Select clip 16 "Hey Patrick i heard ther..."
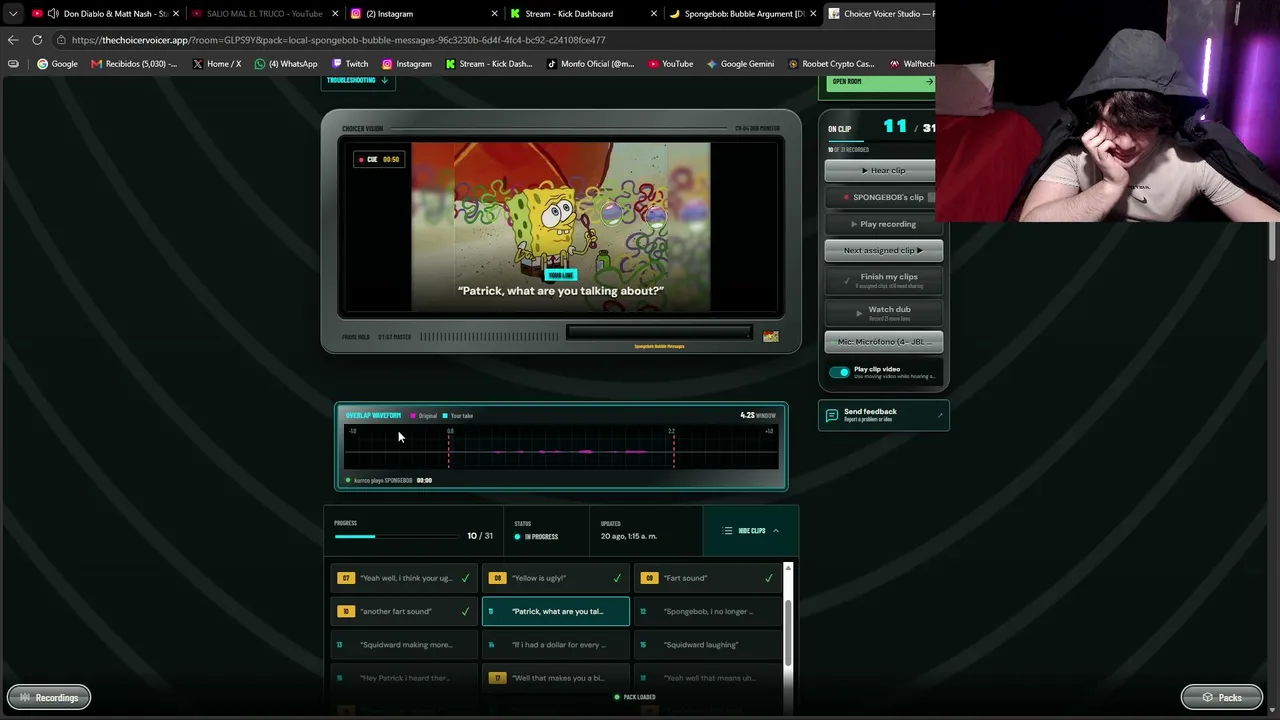The height and width of the screenshot is (720, 1280). coord(404,678)
